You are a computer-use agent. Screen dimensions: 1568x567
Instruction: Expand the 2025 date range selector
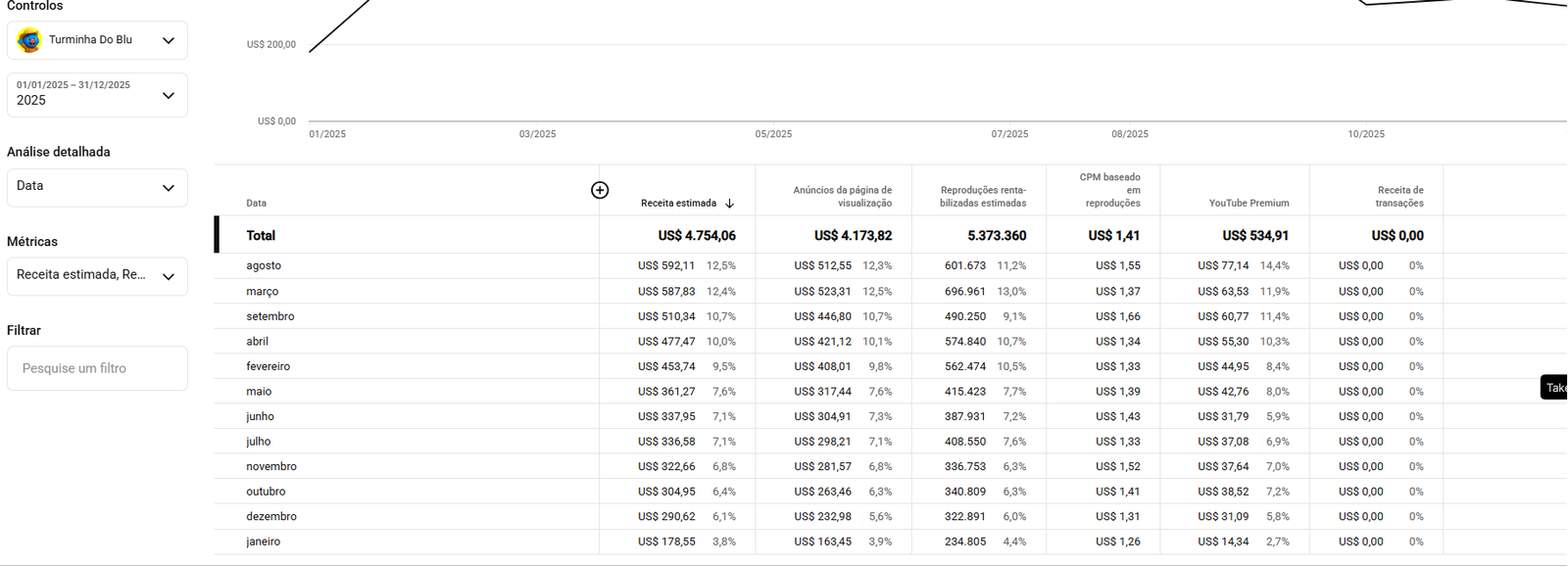point(97,94)
